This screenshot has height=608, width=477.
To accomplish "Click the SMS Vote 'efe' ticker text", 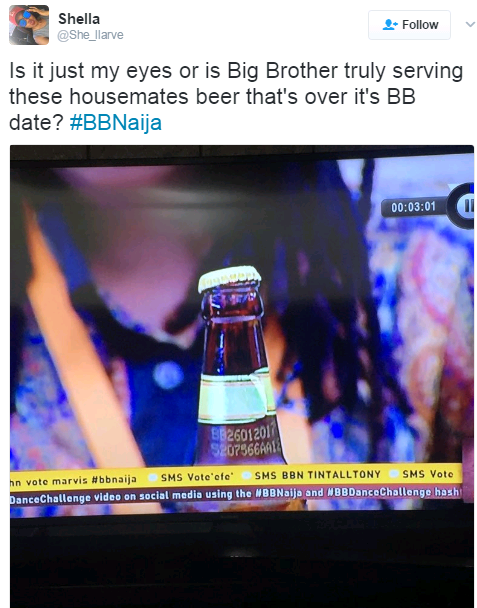I will tap(197, 477).
